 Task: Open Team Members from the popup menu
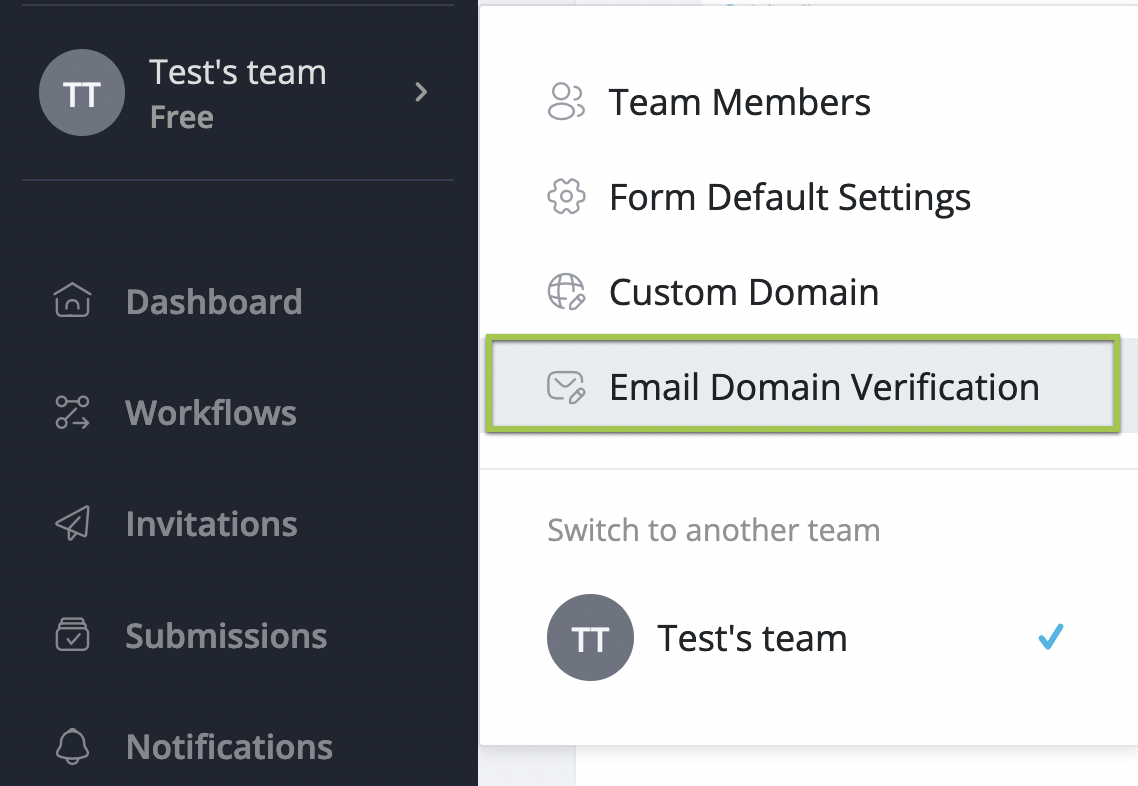click(739, 102)
